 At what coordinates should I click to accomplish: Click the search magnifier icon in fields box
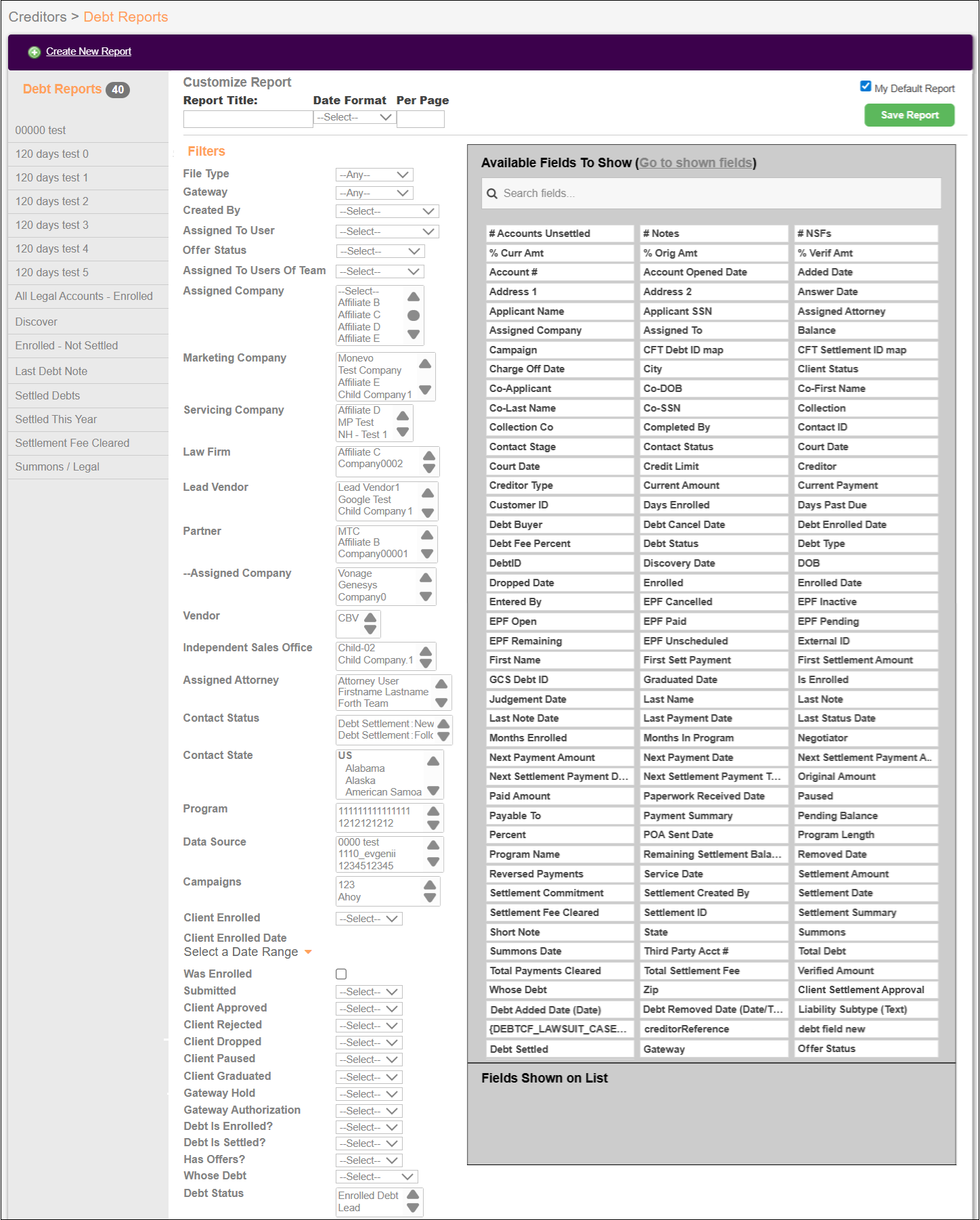click(x=492, y=194)
